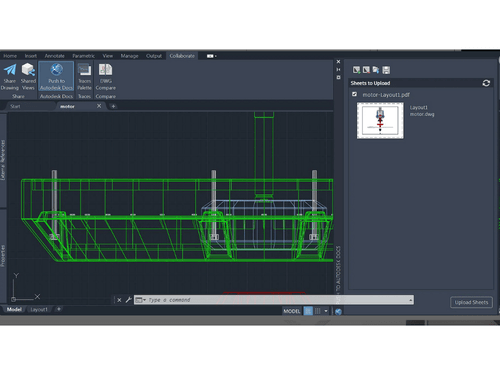This screenshot has height=375, width=500.
Task: Click the Traces panel label
Action: 84,96
